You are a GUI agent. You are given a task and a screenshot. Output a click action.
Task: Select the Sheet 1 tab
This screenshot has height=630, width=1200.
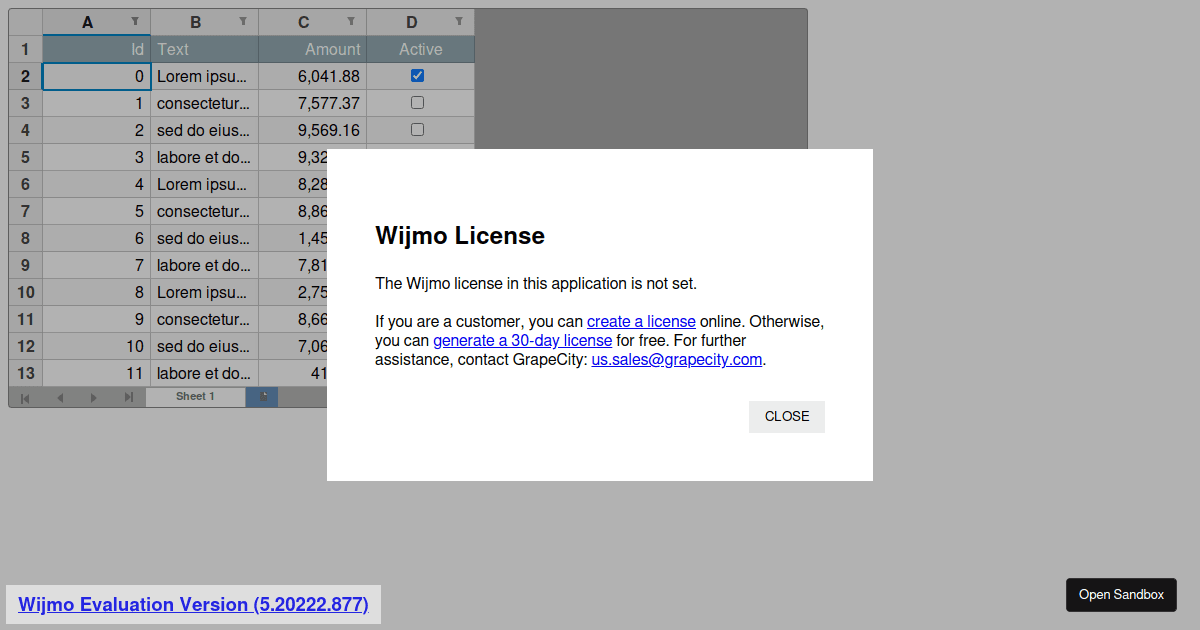point(196,397)
